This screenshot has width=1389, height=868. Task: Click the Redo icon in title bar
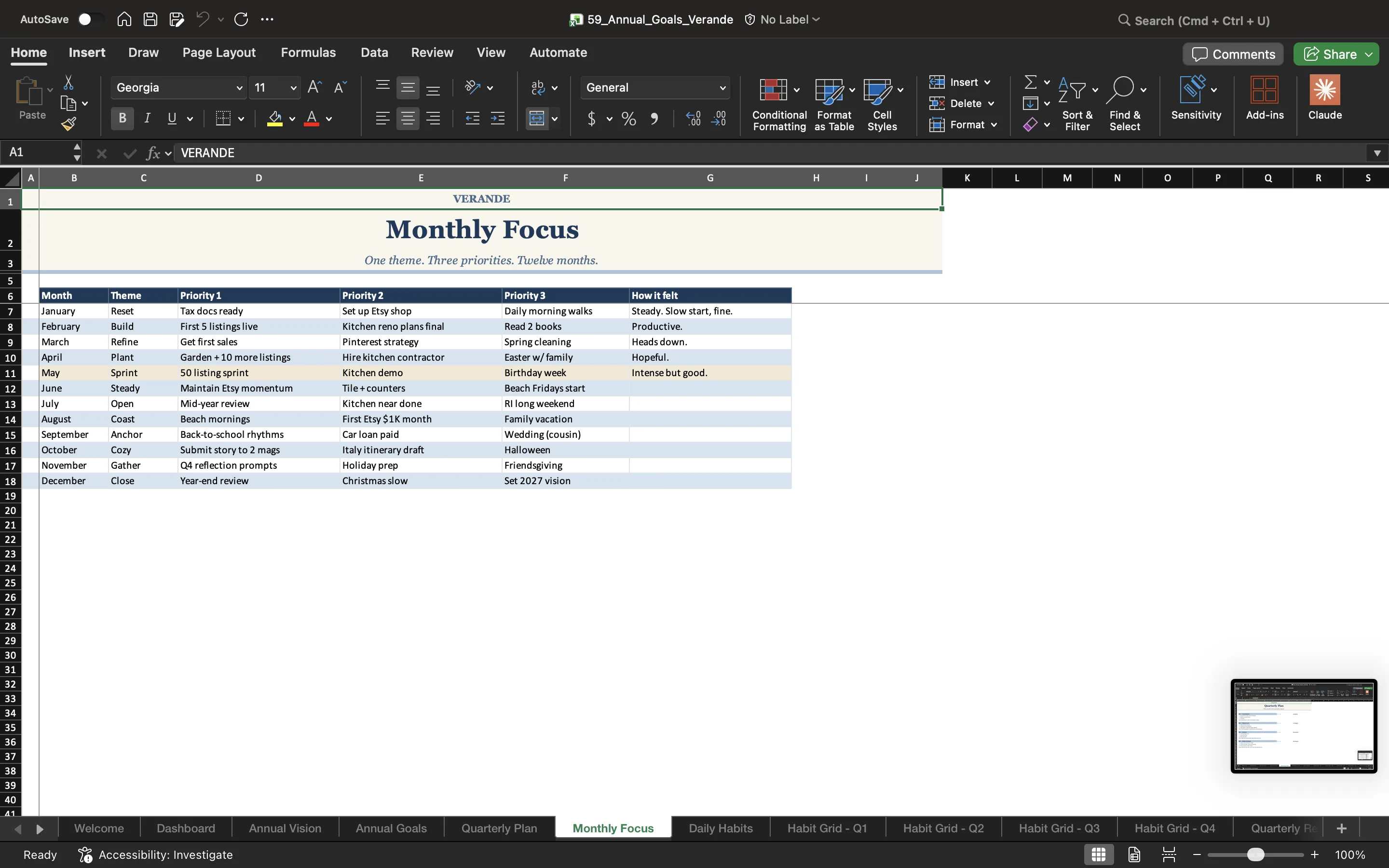coord(241,19)
